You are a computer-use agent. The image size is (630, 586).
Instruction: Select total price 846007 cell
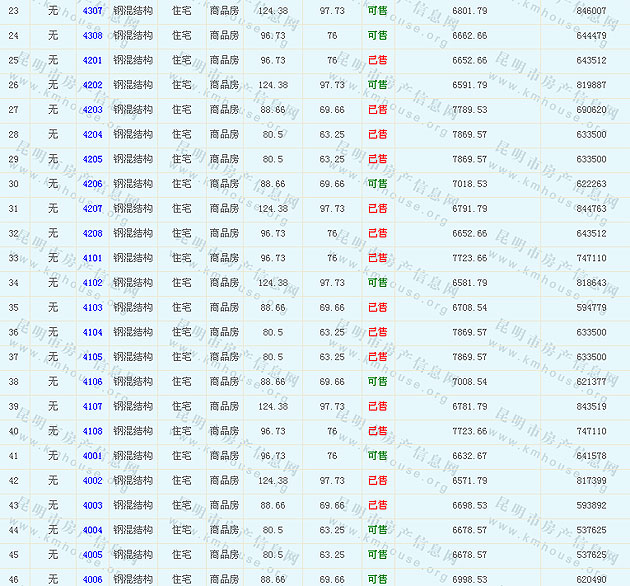591,10
